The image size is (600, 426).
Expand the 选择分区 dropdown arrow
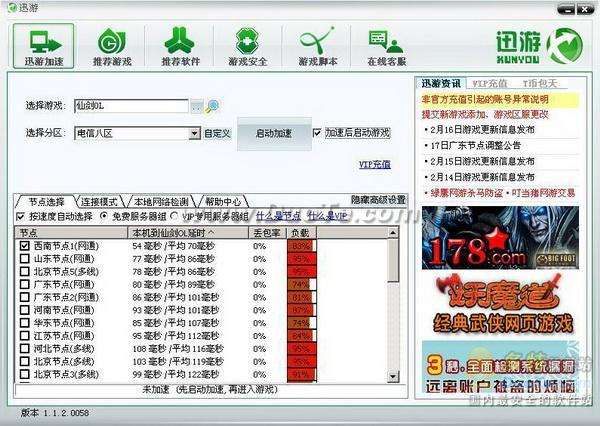[x=194, y=133]
